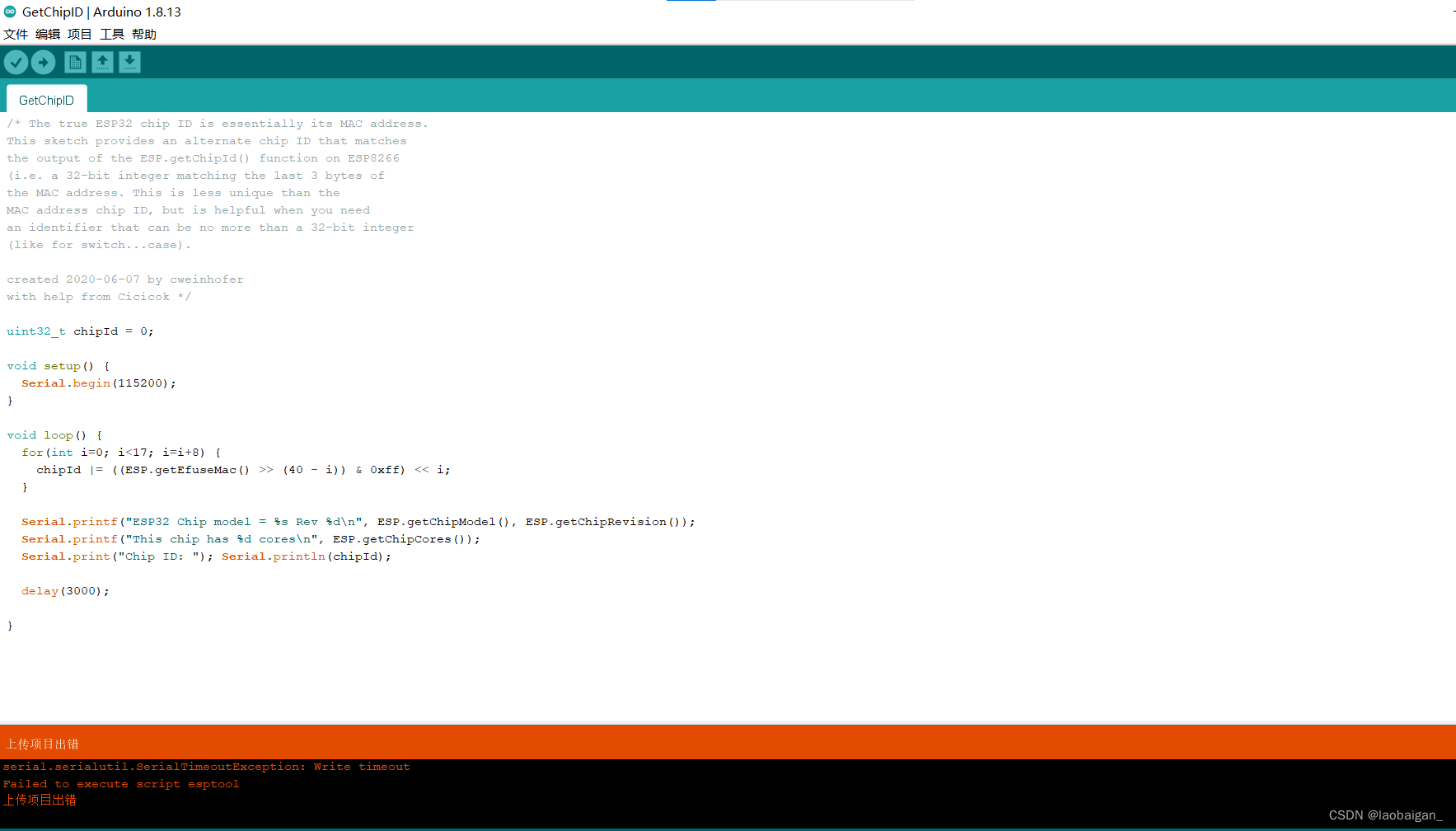
Task: Select the GetChipID sketch tab
Action: [x=46, y=99]
